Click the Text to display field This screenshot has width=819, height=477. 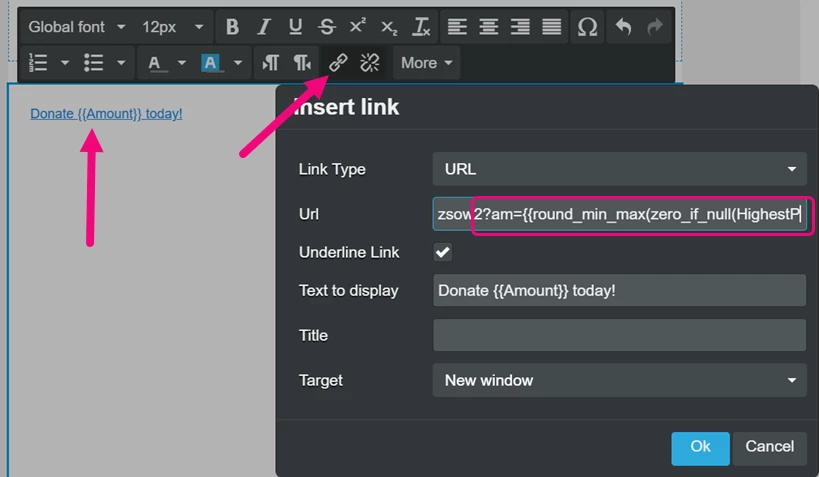point(619,290)
